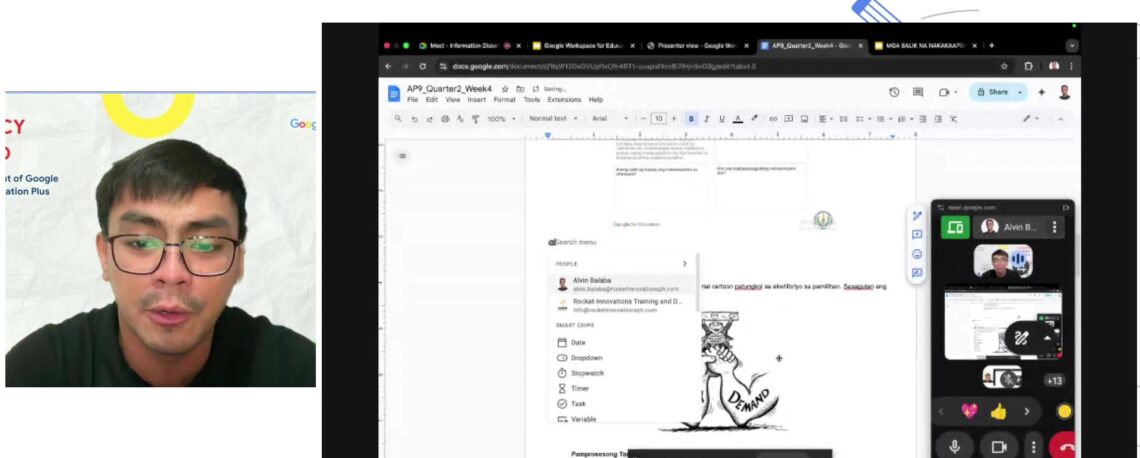Image resolution: width=1140 pixels, height=458 pixels.
Task: Star the AP9_Quarter2_Week4 document
Action: (x=505, y=89)
